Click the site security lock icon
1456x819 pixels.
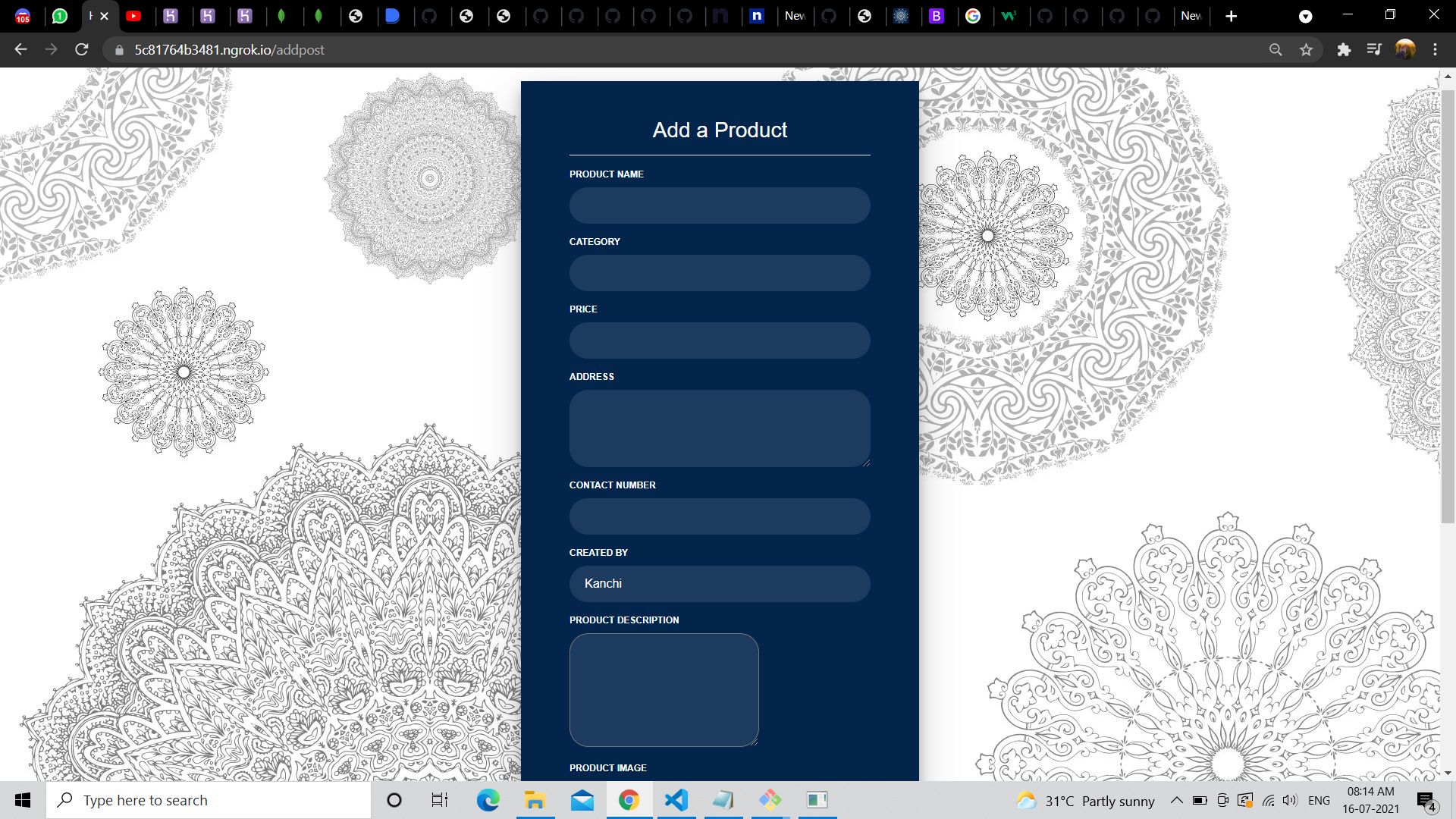(119, 50)
